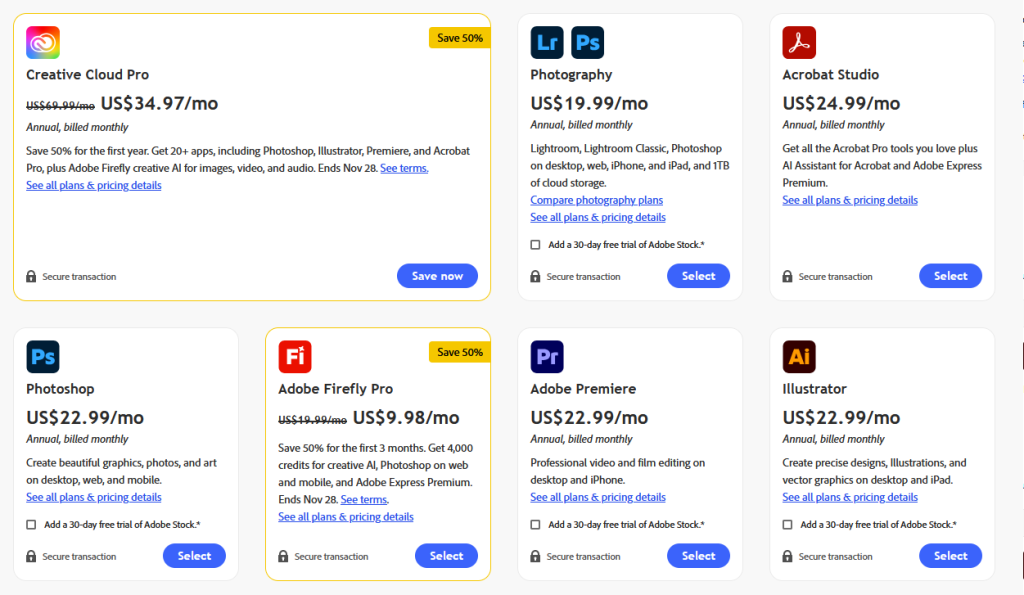Click the Illustrator Ai icon
The image size is (1024, 595).
coord(799,357)
